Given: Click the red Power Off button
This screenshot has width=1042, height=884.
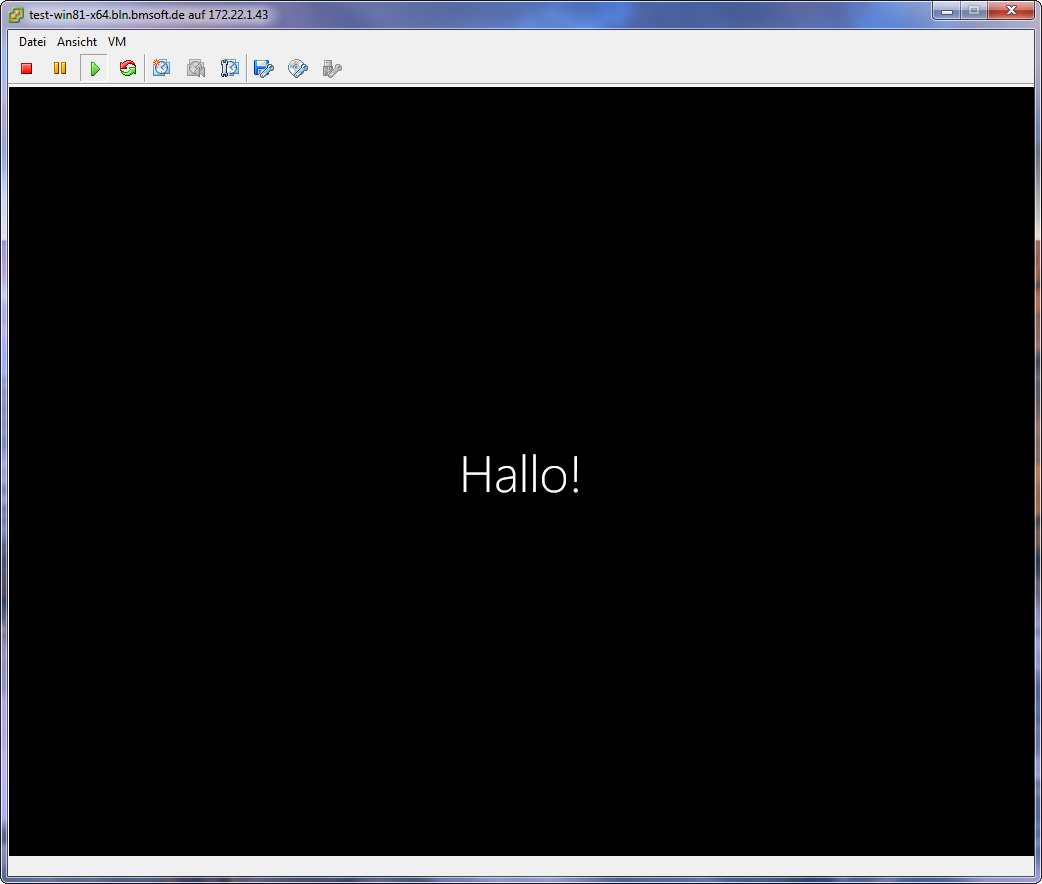Looking at the screenshot, I should (x=27, y=68).
